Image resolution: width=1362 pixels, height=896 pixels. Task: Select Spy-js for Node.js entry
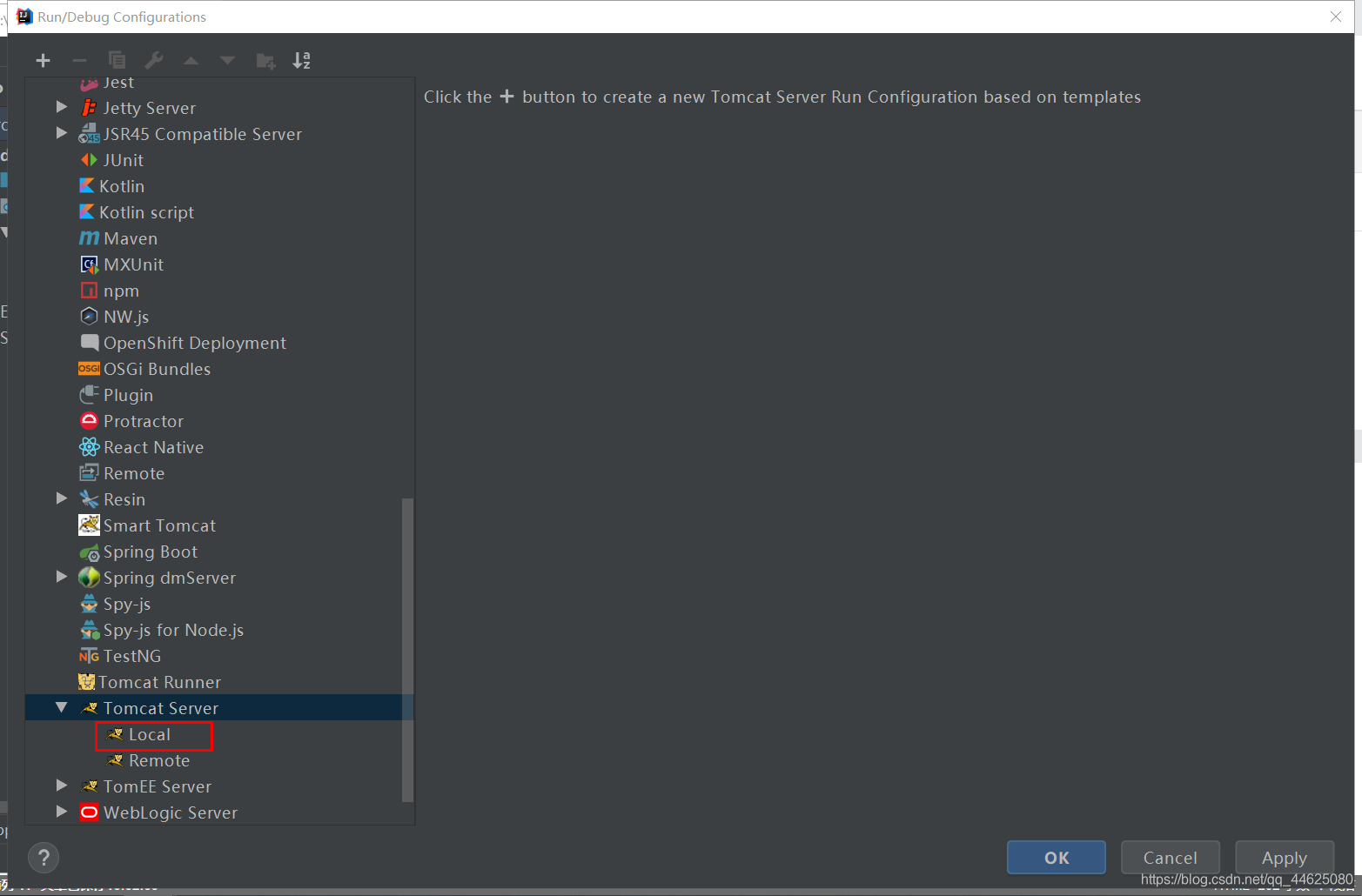pos(173,630)
